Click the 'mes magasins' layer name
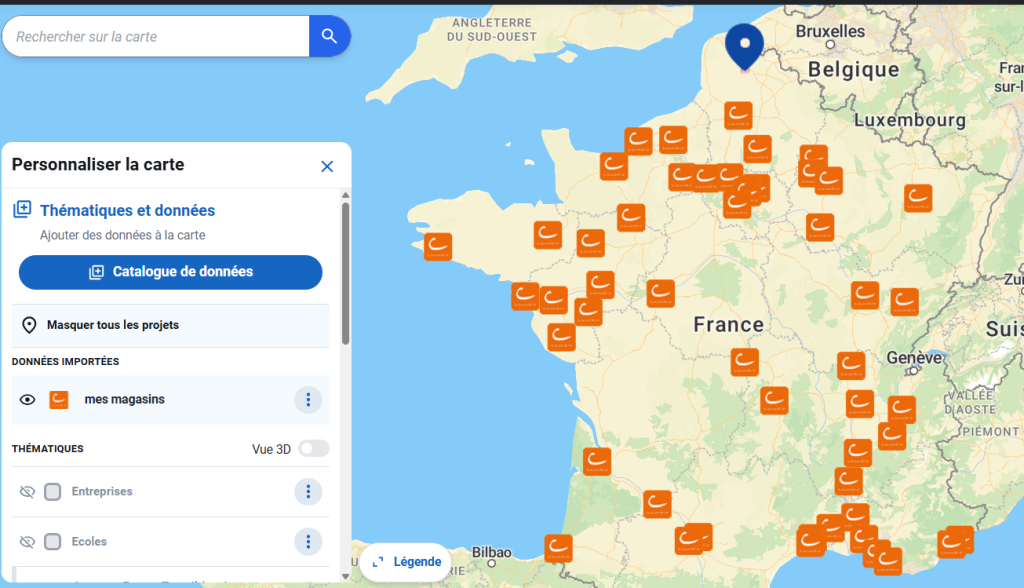Image resolution: width=1024 pixels, height=588 pixels. pyautogui.click(x=125, y=399)
